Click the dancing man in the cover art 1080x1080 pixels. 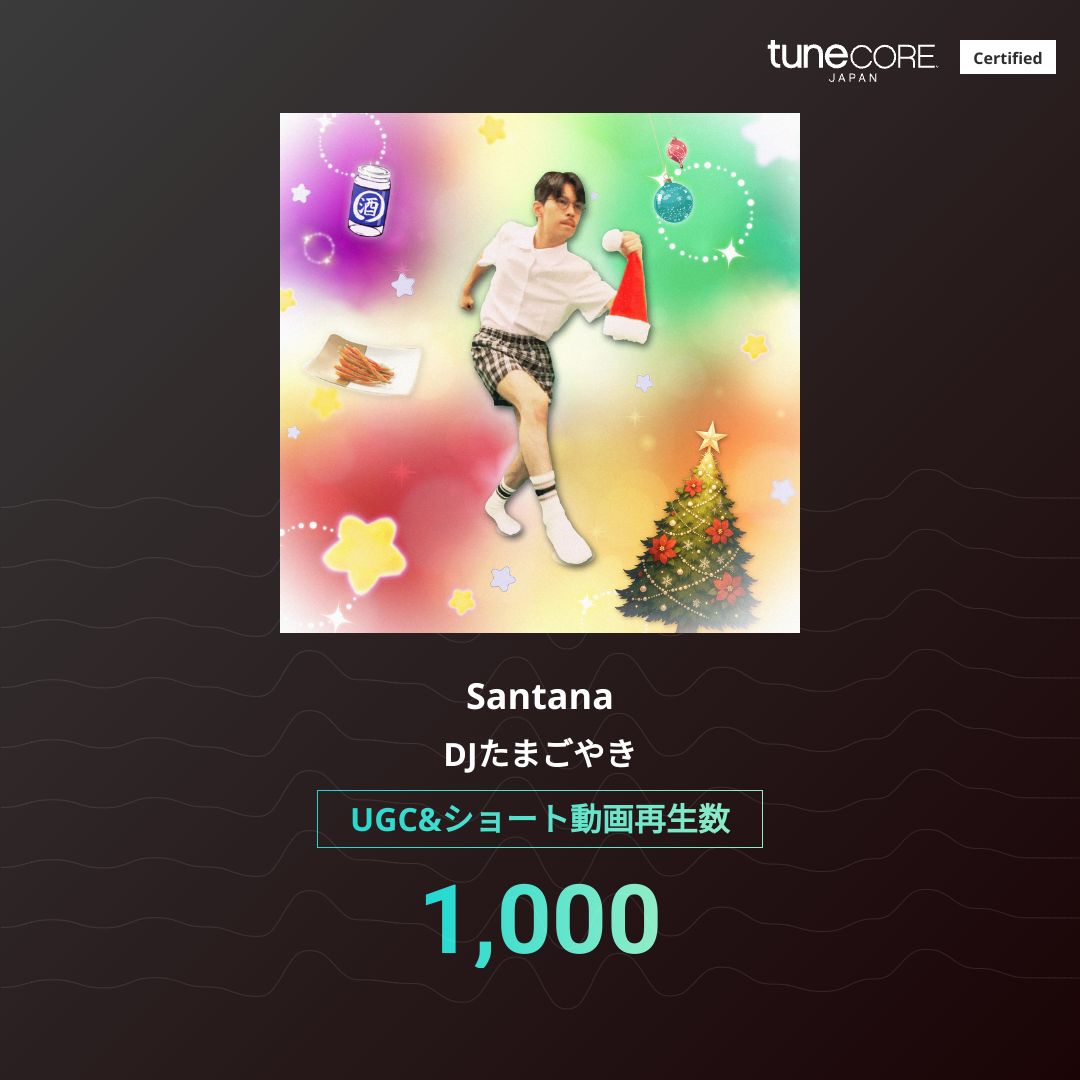(x=544, y=365)
